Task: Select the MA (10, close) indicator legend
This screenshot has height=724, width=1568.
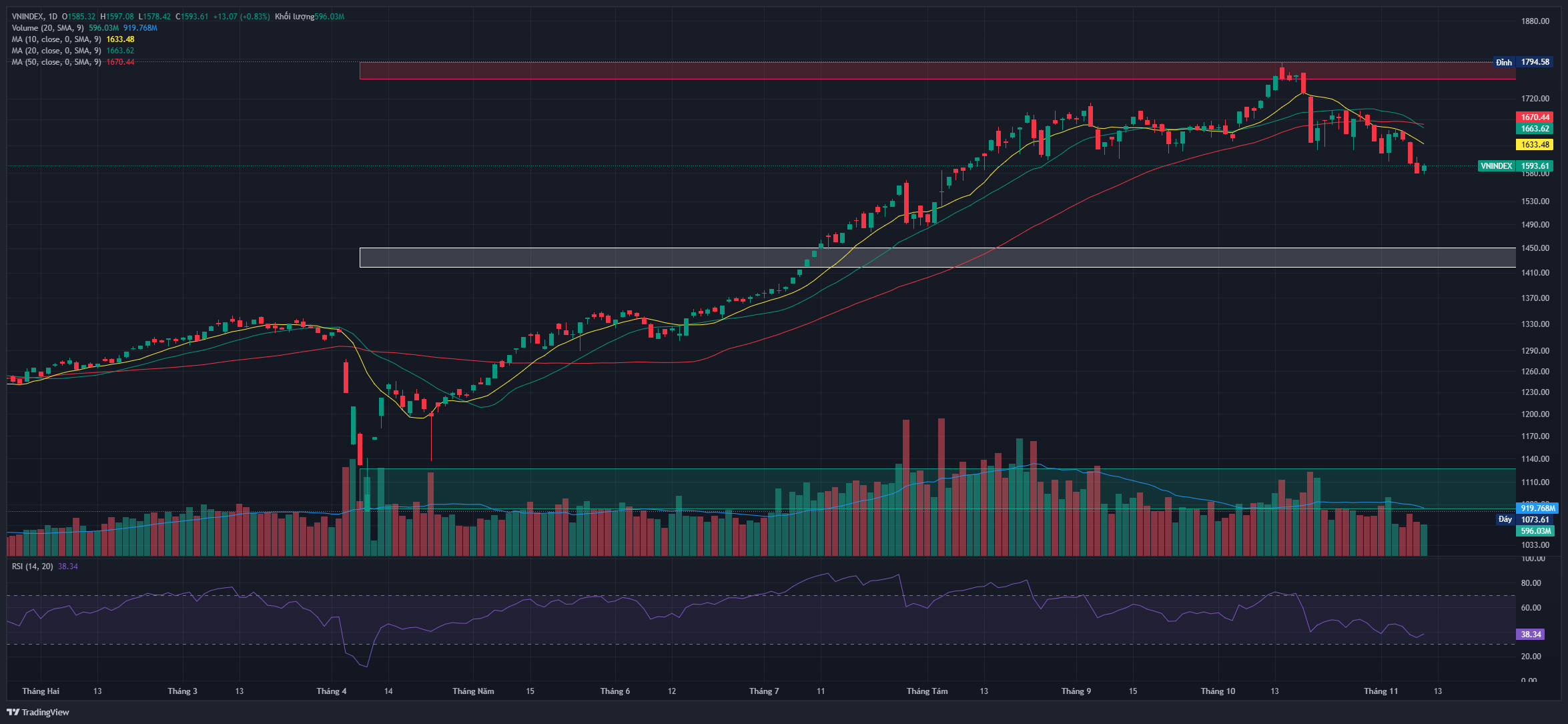Action: tap(56, 39)
